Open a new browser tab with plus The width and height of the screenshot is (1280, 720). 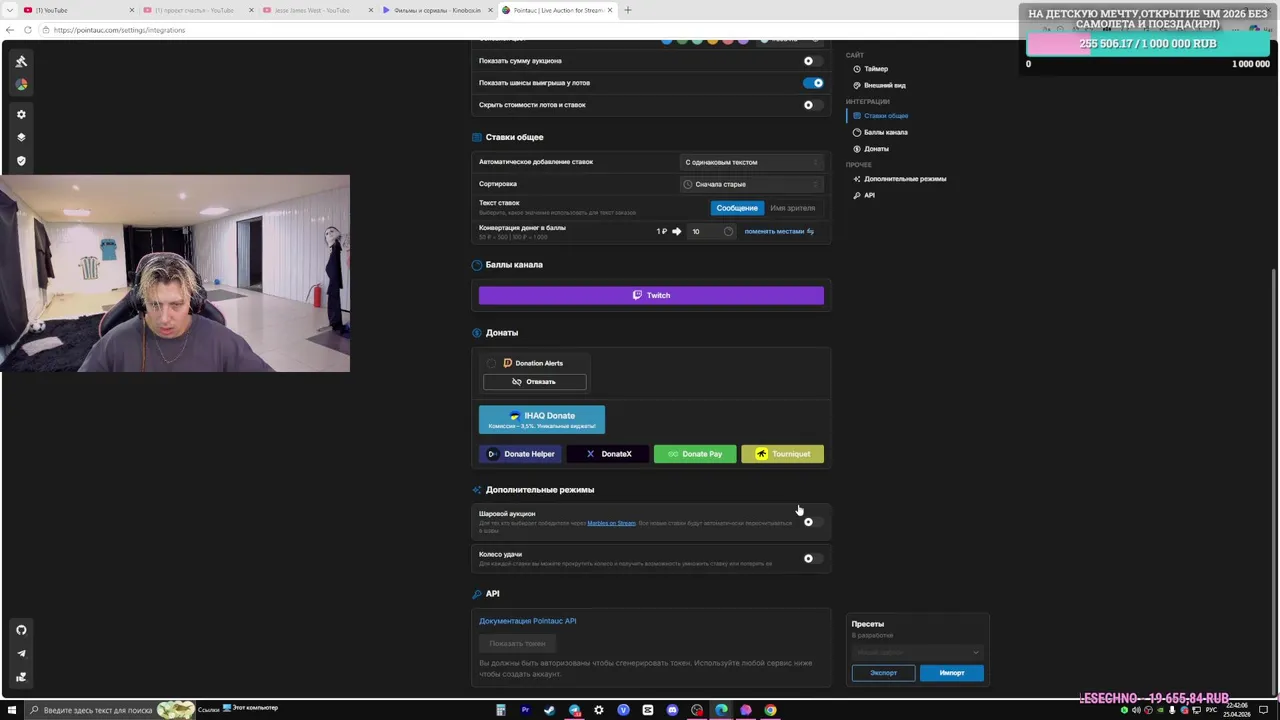[628, 10]
